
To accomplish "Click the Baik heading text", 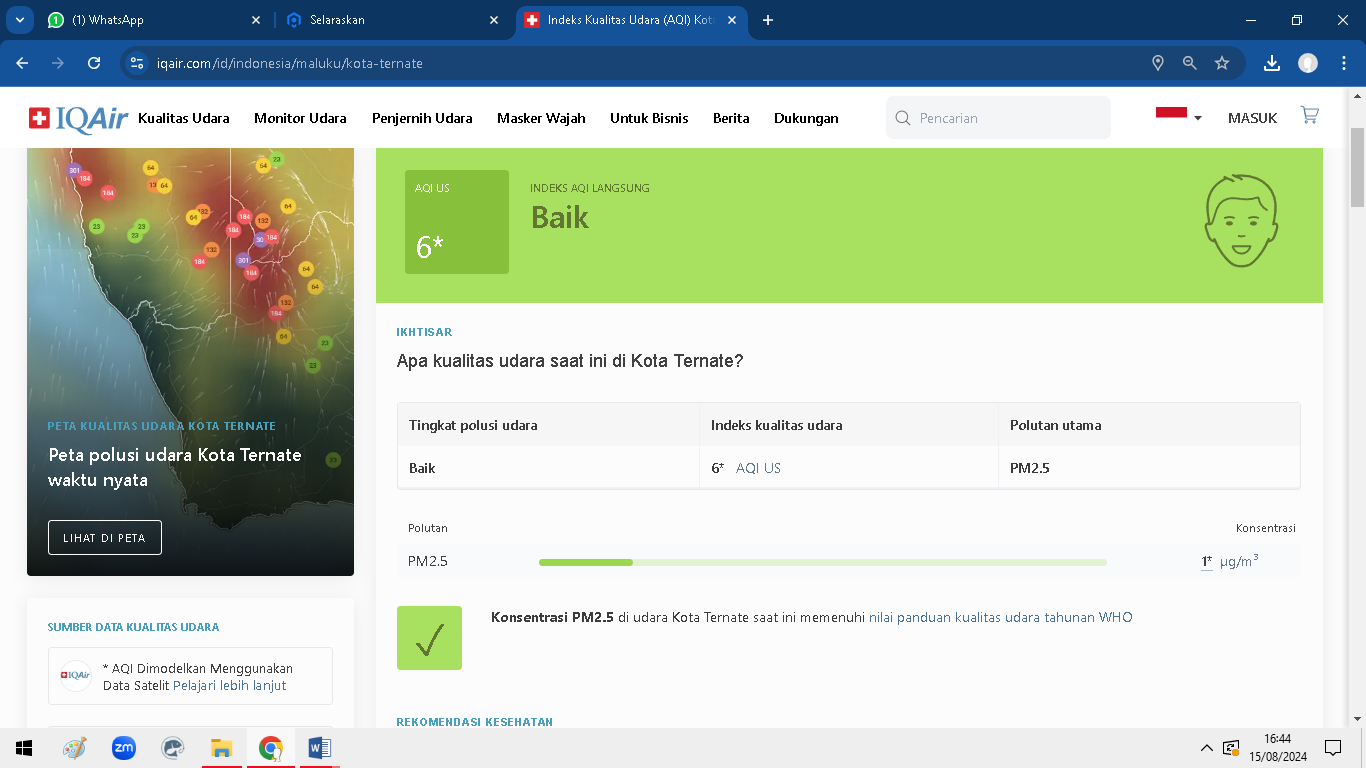I will point(560,217).
